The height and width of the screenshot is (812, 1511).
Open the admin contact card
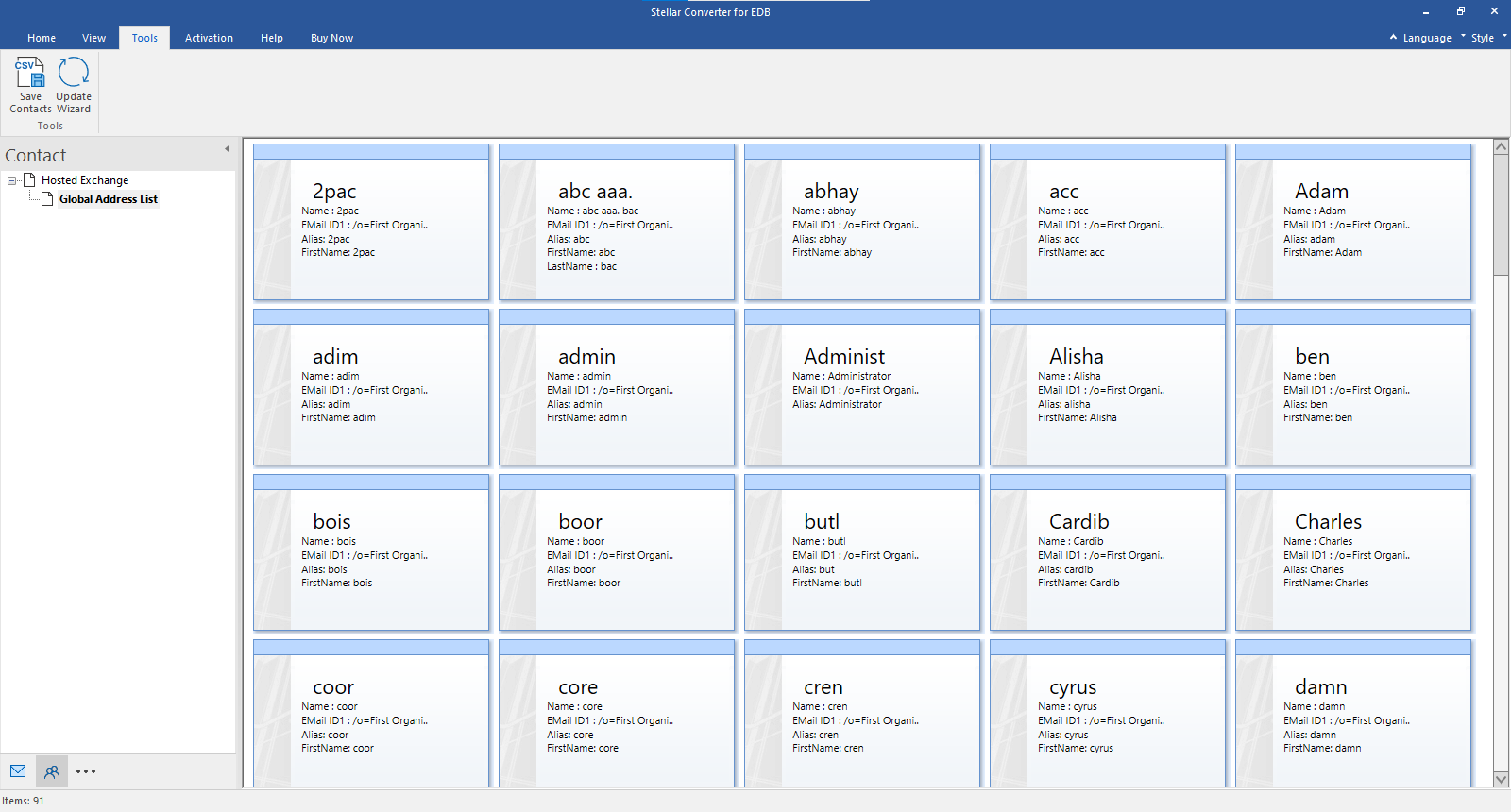(617, 387)
